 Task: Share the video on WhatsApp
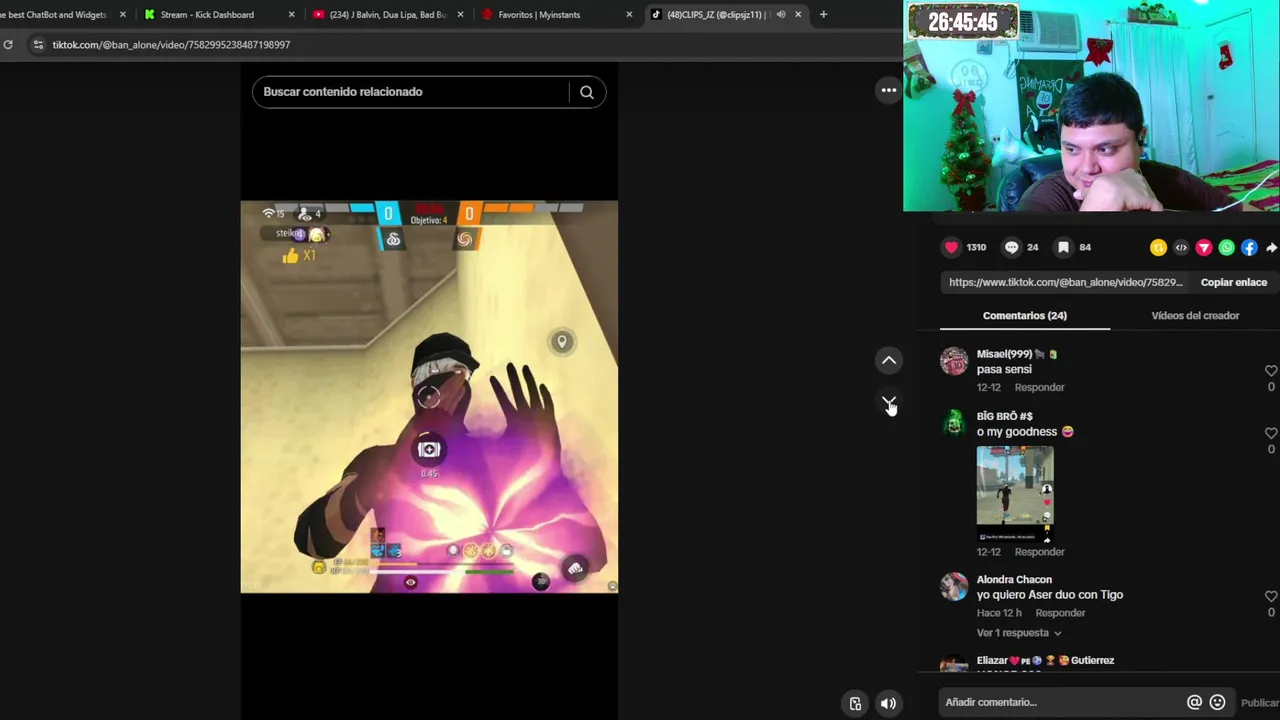(x=1227, y=248)
